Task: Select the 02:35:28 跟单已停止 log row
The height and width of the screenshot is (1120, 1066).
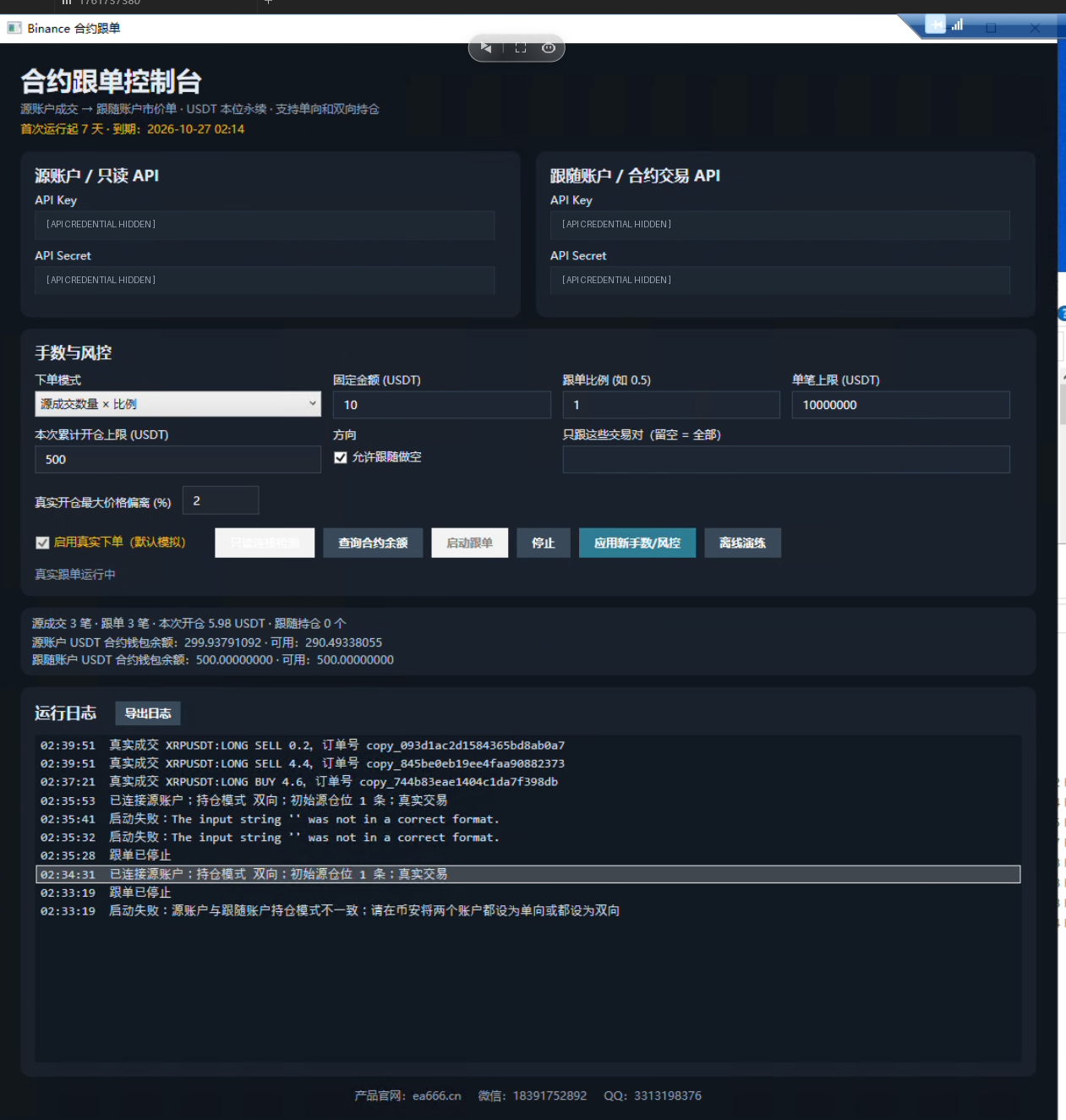Action: [x=528, y=855]
